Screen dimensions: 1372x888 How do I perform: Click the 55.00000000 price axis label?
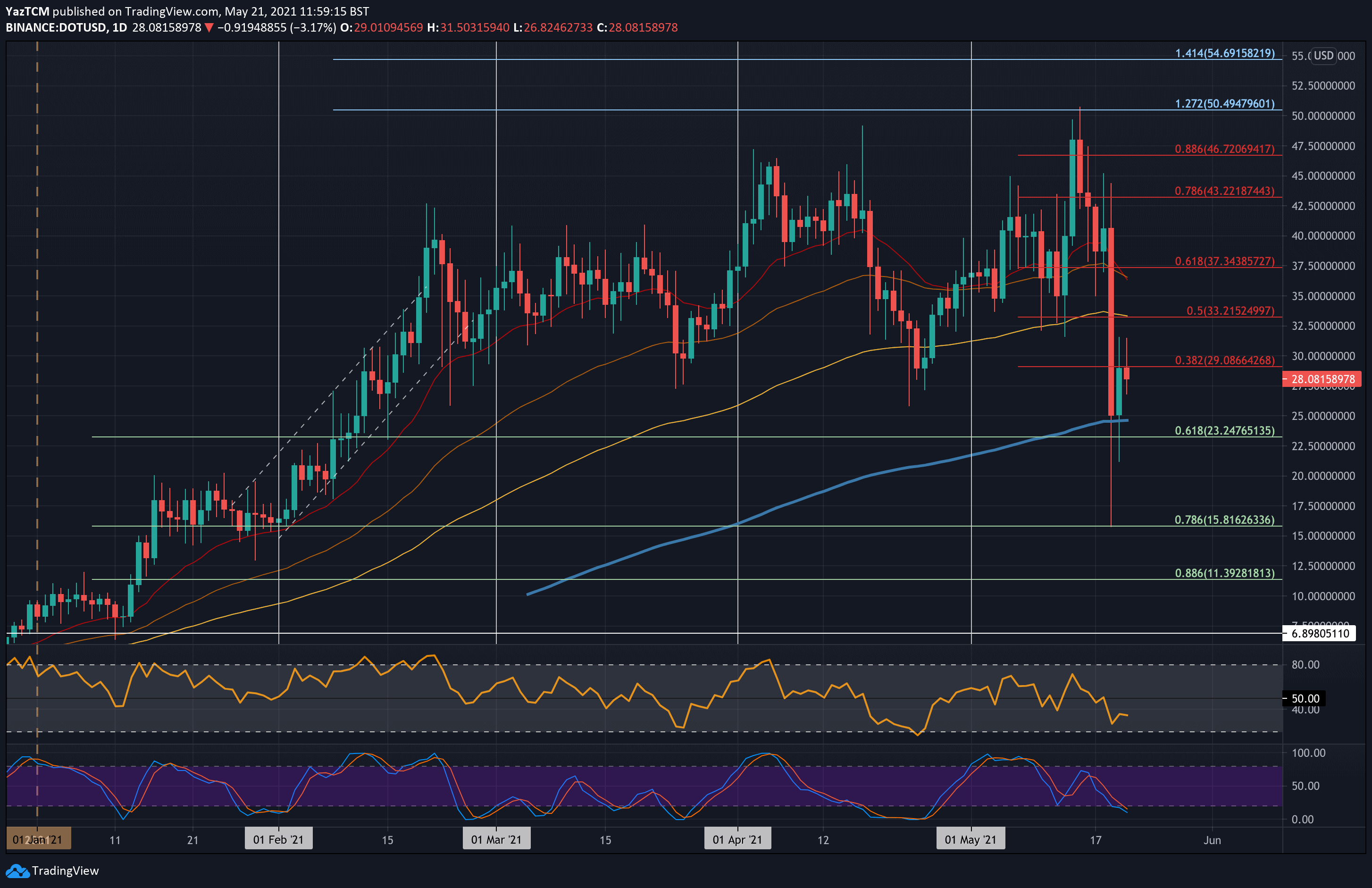coord(1323,56)
